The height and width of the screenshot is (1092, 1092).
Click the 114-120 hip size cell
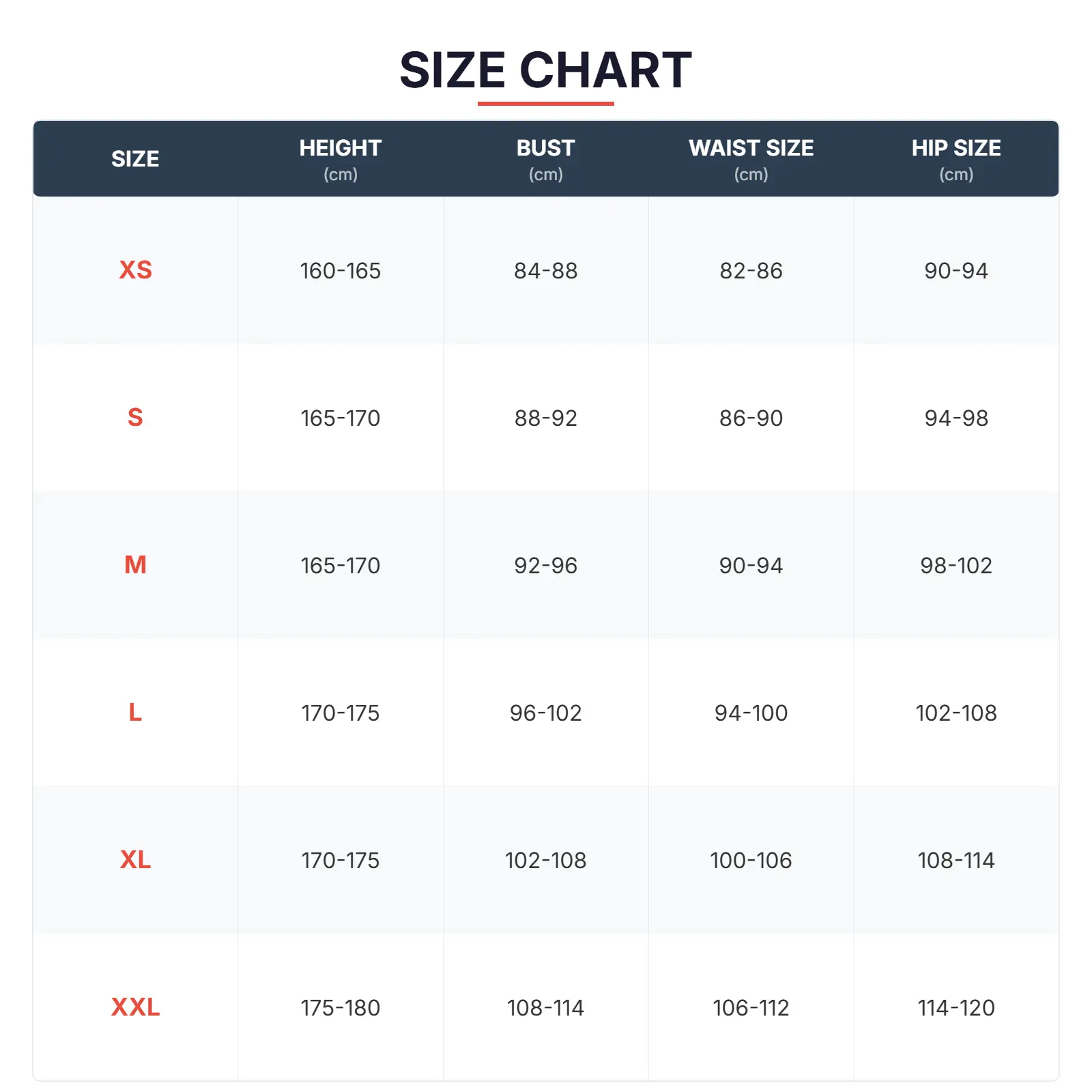[x=955, y=1008]
